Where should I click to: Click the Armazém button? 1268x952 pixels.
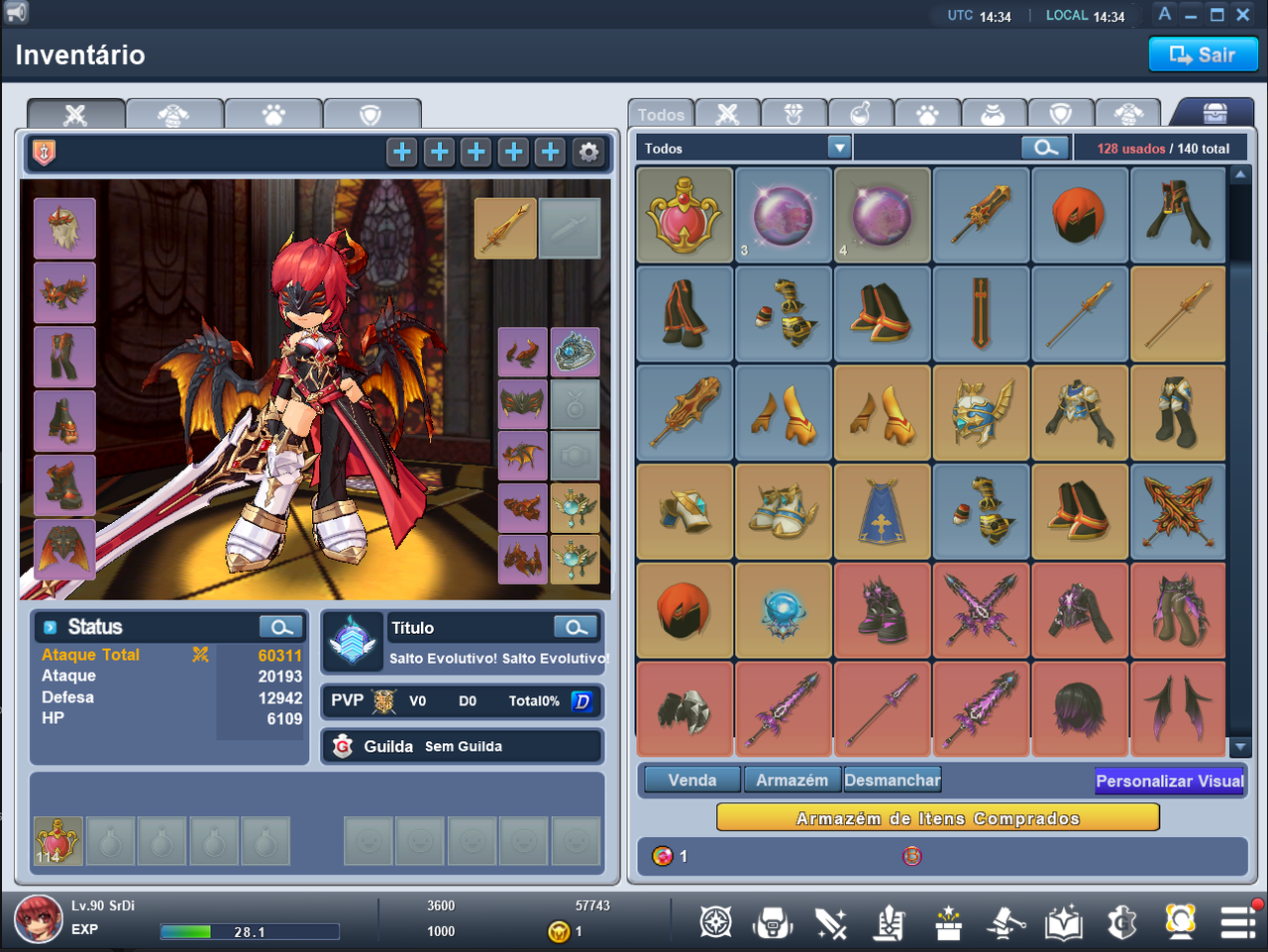coord(792,781)
